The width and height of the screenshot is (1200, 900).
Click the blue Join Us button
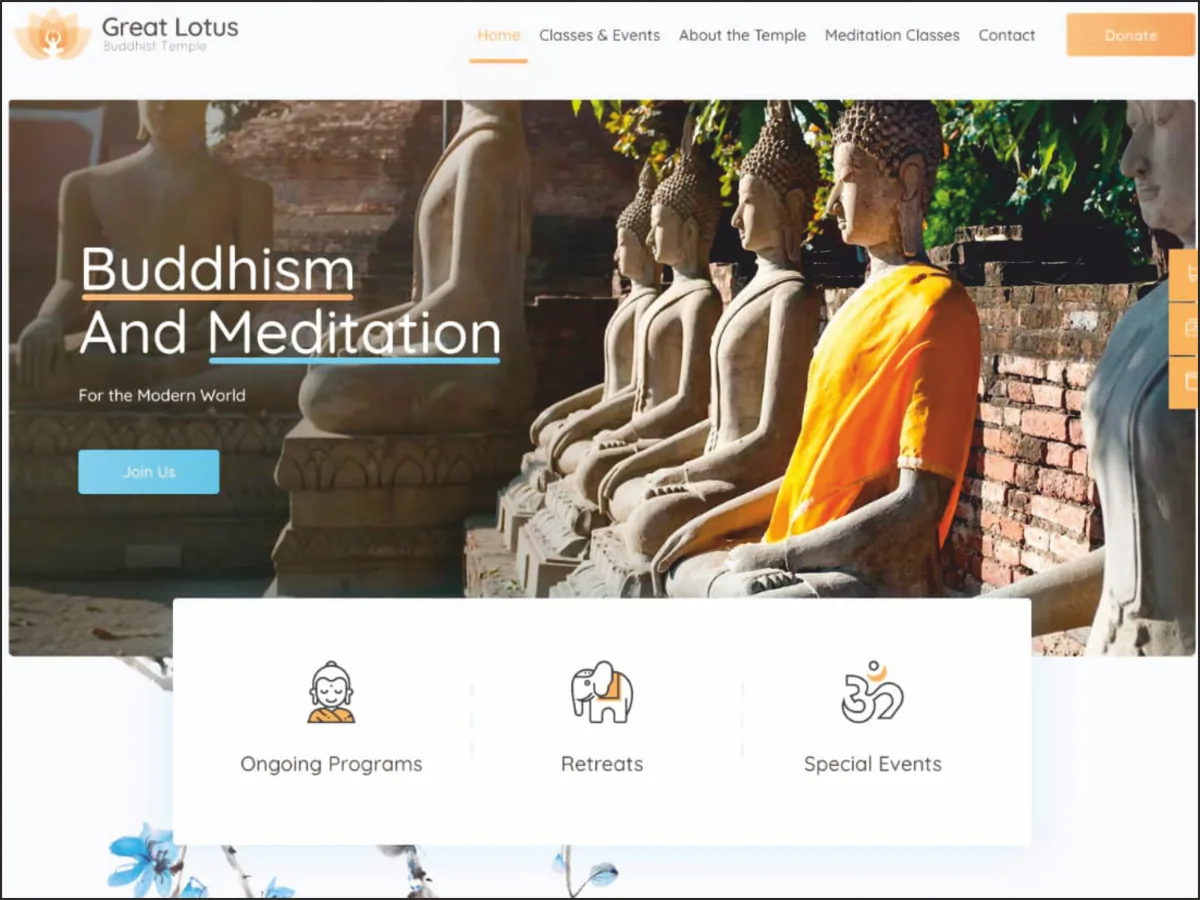[149, 472]
